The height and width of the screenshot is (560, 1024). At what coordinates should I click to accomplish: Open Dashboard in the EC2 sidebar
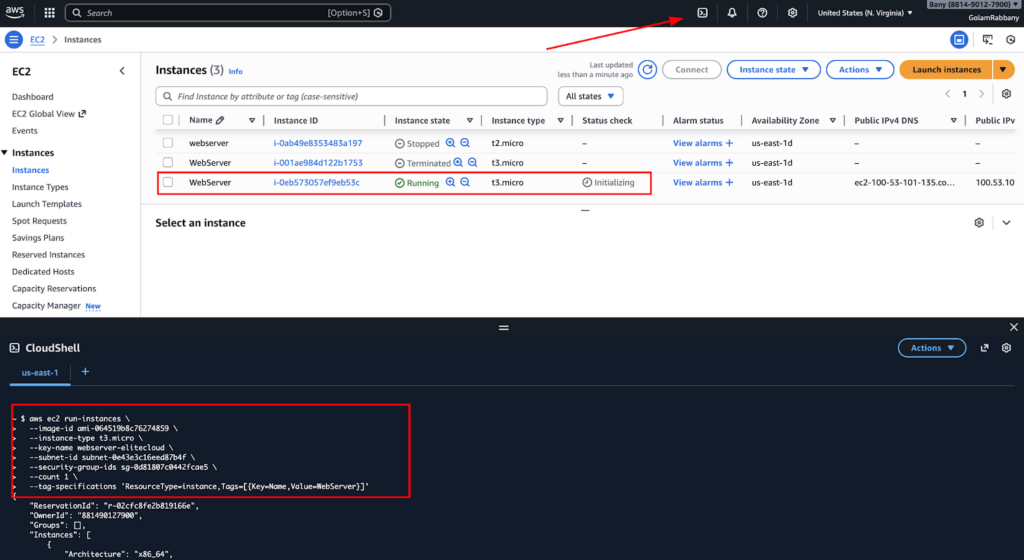point(33,97)
